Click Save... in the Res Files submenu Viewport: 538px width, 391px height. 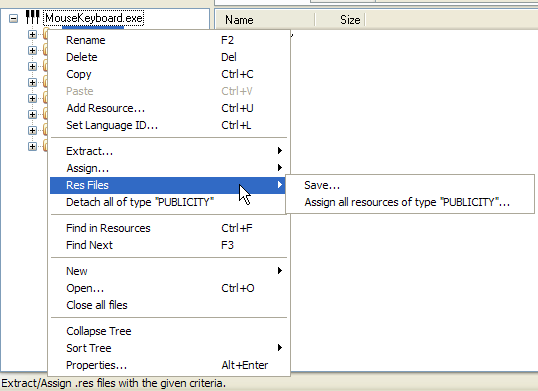pyautogui.click(x=410, y=185)
